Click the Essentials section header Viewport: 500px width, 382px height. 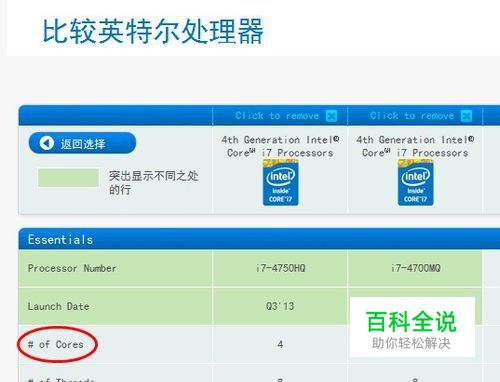click(x=259, y=239)
